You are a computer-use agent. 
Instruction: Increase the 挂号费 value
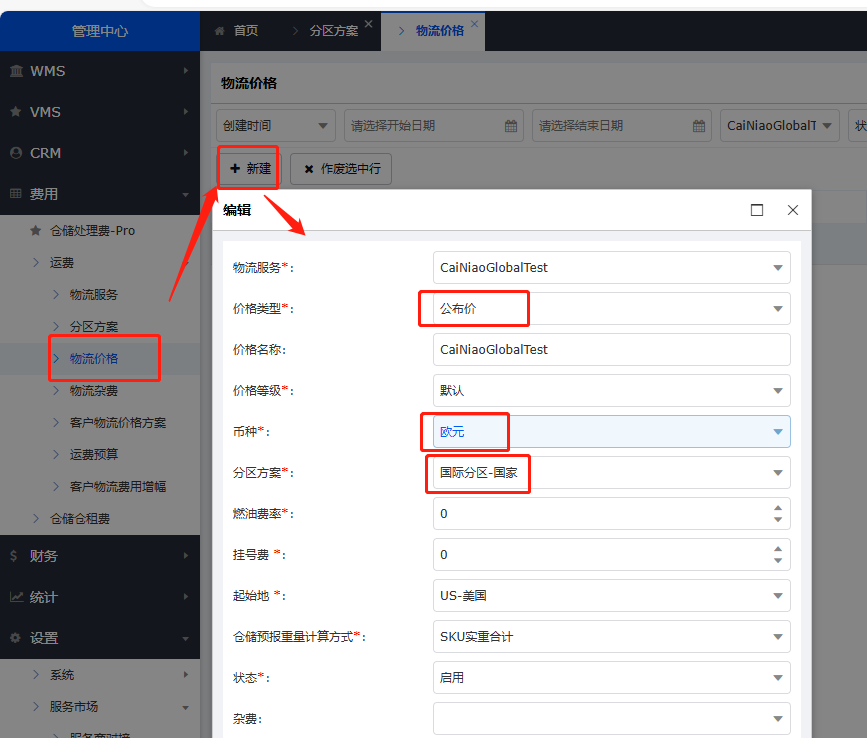[778, 549]
